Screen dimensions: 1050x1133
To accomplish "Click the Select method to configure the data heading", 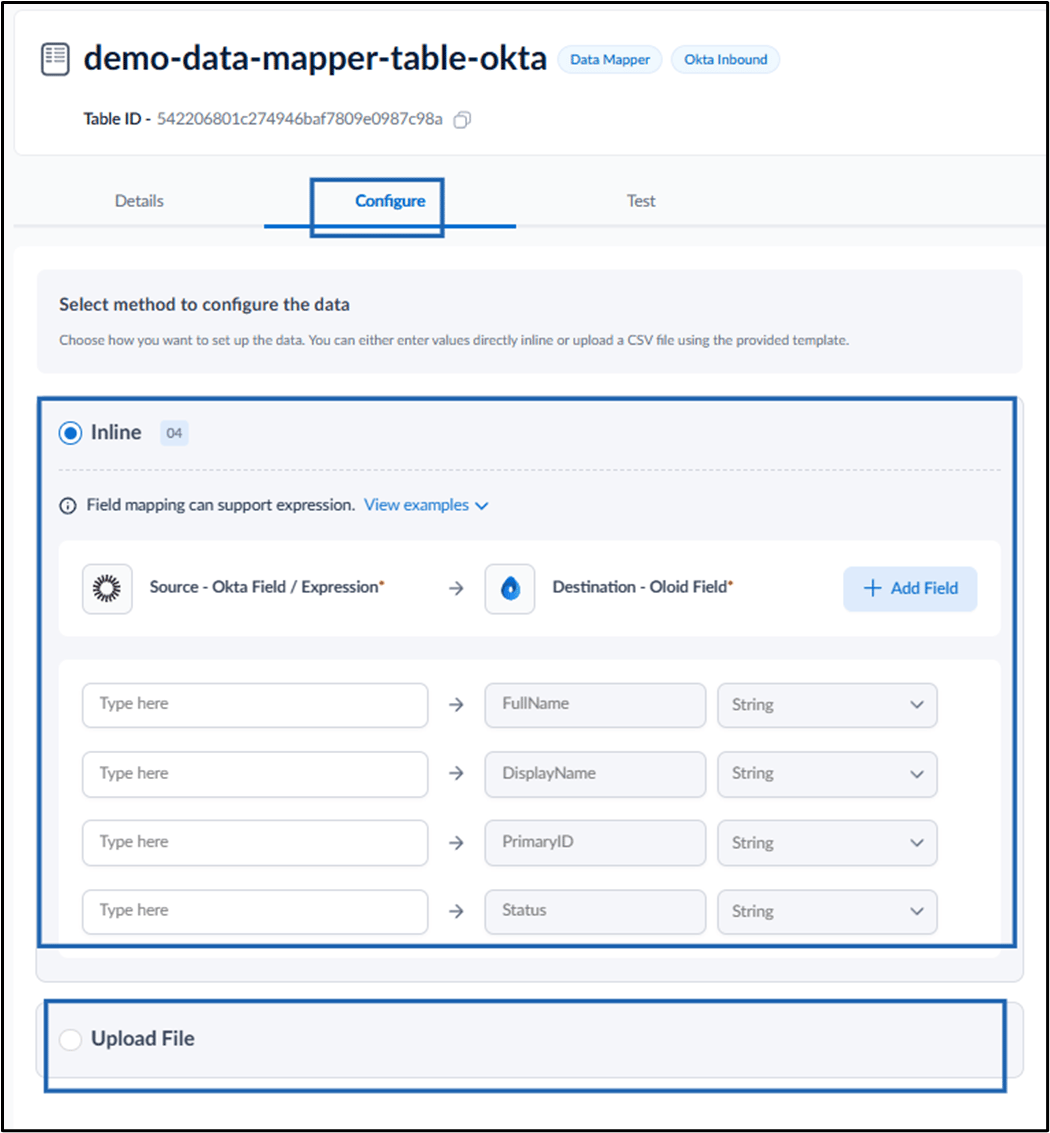I will coord(205,305).
